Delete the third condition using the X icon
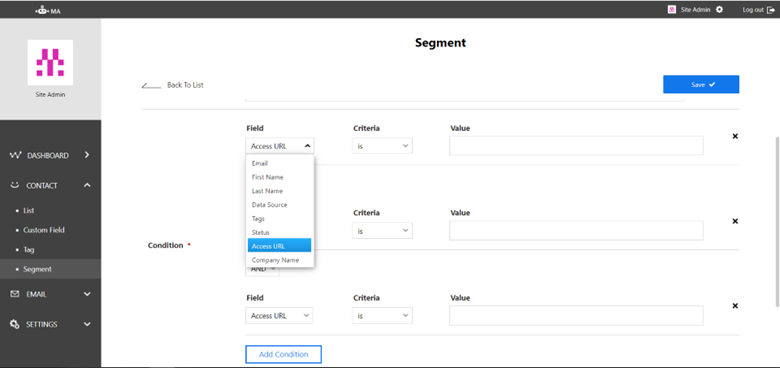 (x=735, y=306)
